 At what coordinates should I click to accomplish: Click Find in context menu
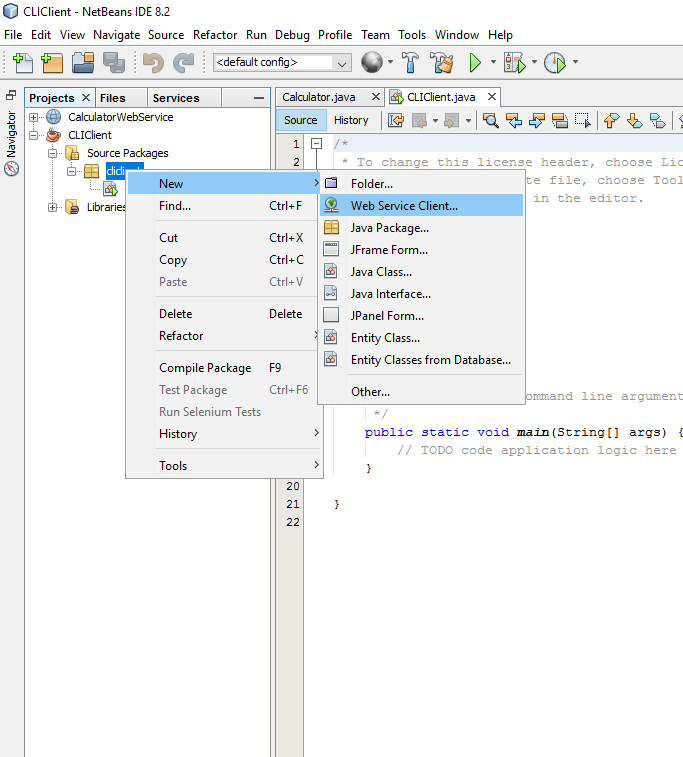point(224,206)
